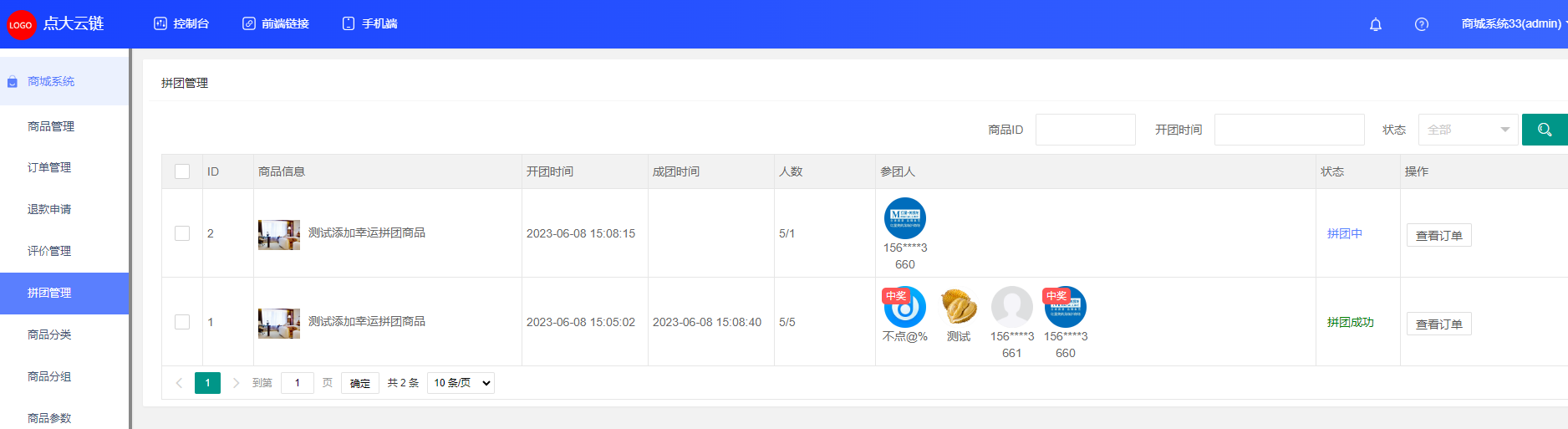The width and height of the screenshot is (1568, 429).
Task: Click the durian avatar of 测试
Action: pos(959,307)
